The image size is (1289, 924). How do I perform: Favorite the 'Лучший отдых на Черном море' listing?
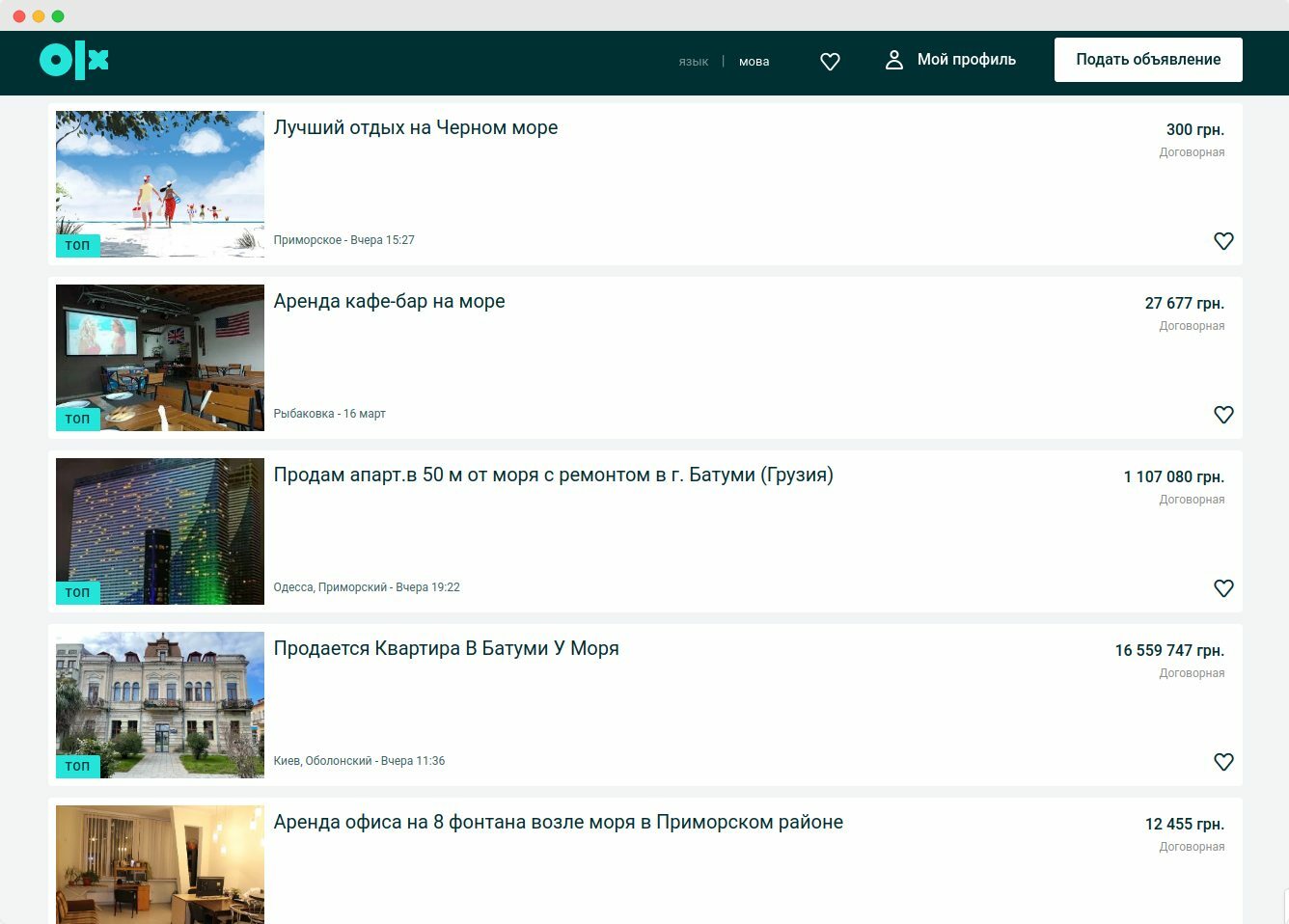pos(1223,241)
